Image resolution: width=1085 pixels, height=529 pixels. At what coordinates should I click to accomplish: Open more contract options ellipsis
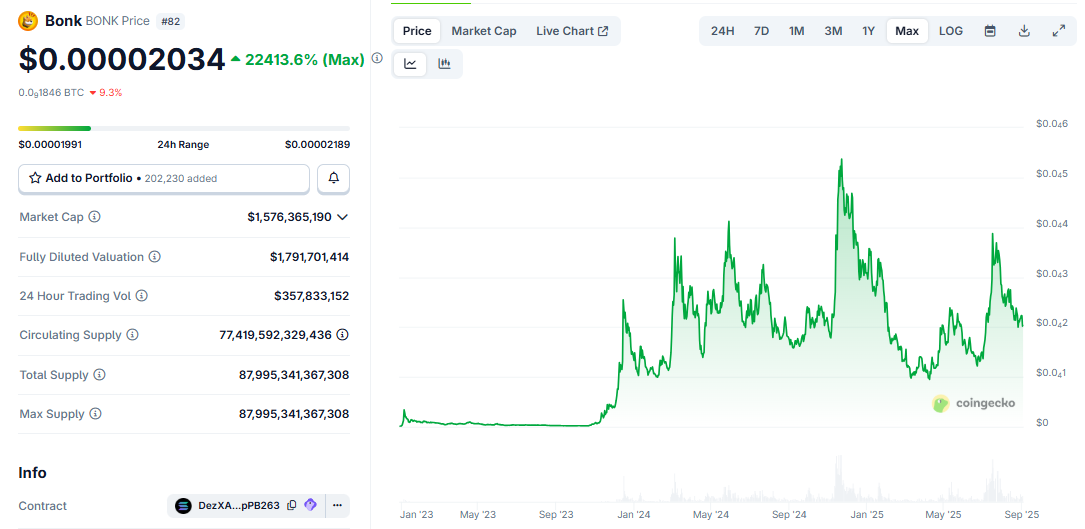pyautogui.click(x=337, y=505)
